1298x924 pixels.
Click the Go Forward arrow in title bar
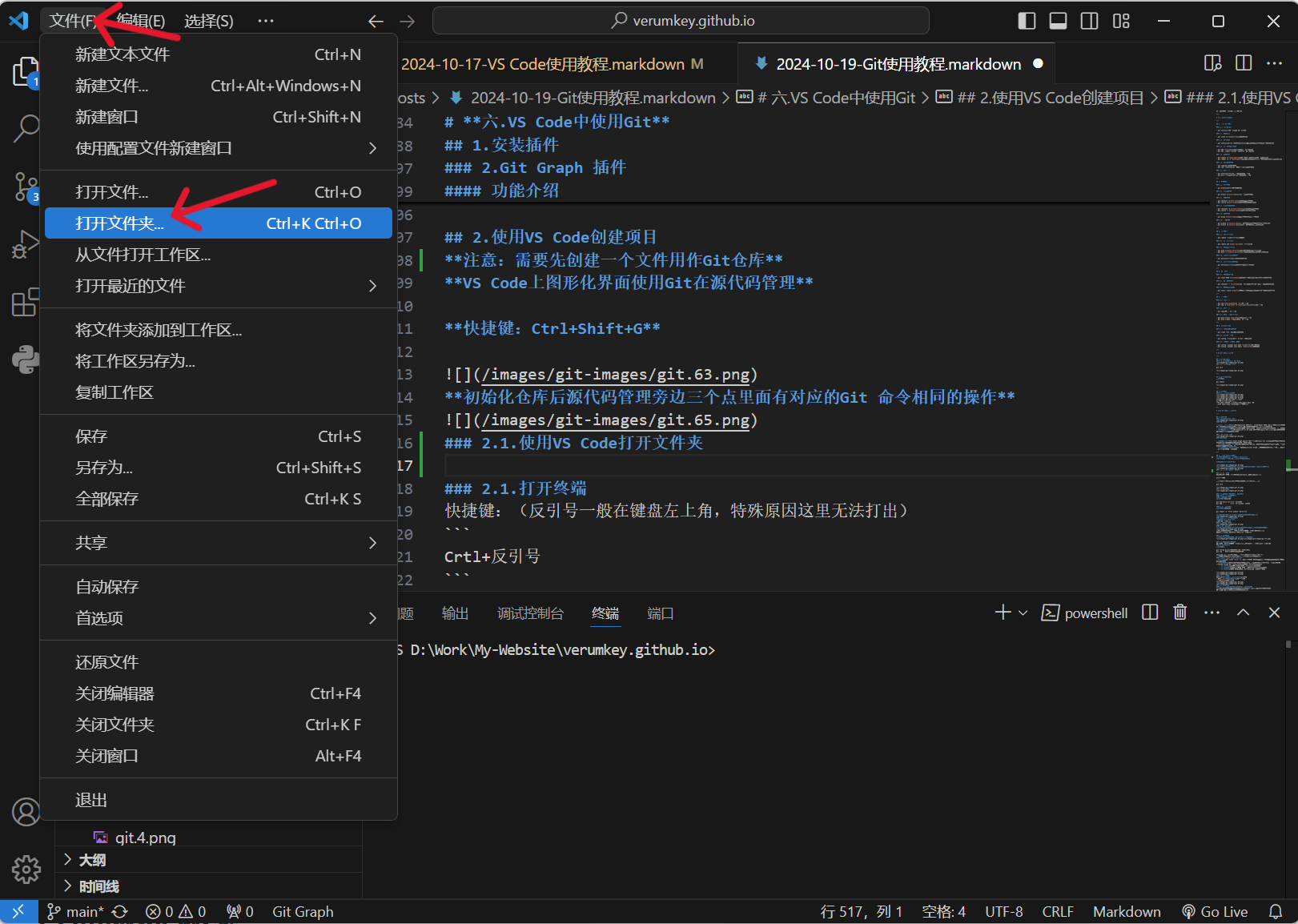(408, 21)
